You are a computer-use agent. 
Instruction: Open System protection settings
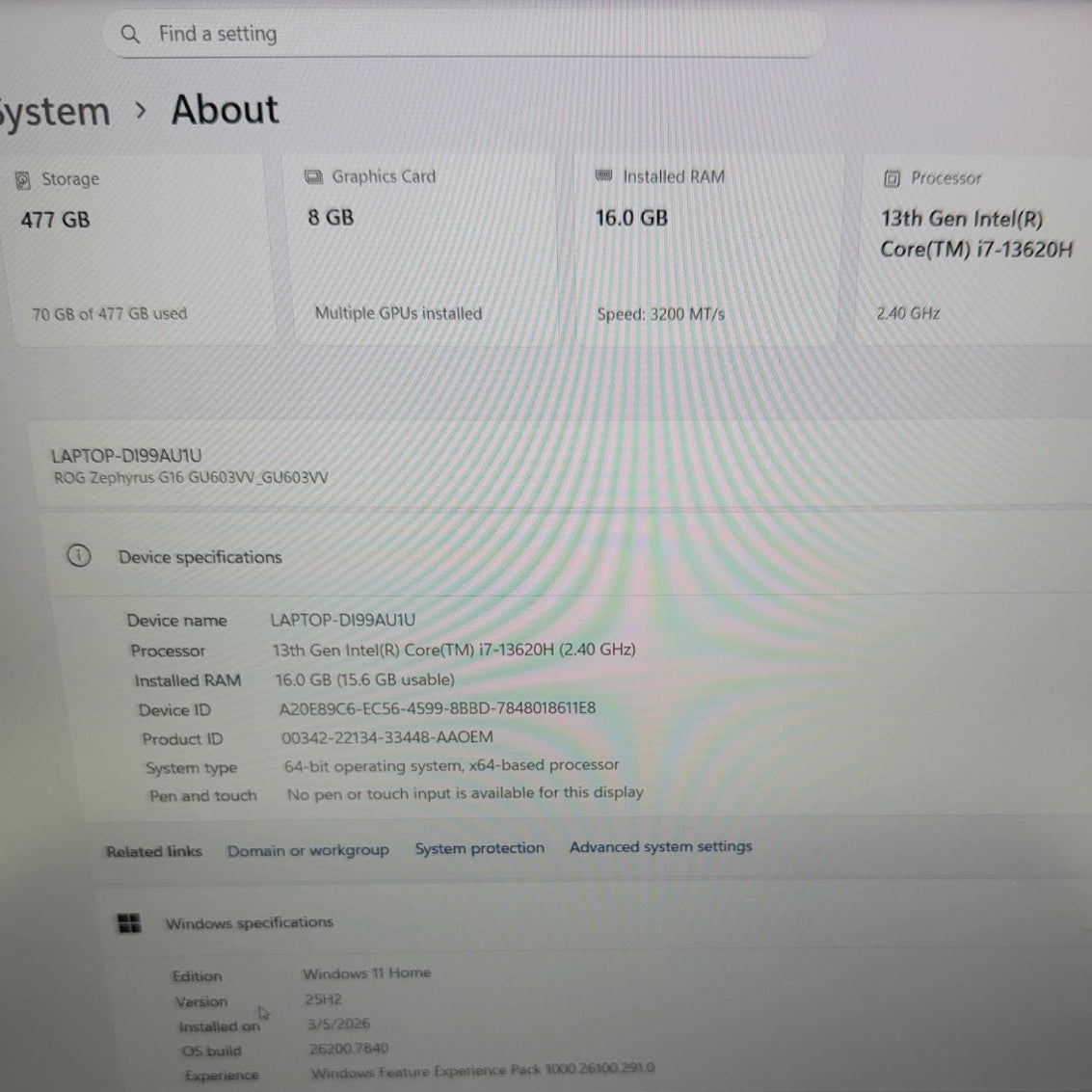(479, 847)
